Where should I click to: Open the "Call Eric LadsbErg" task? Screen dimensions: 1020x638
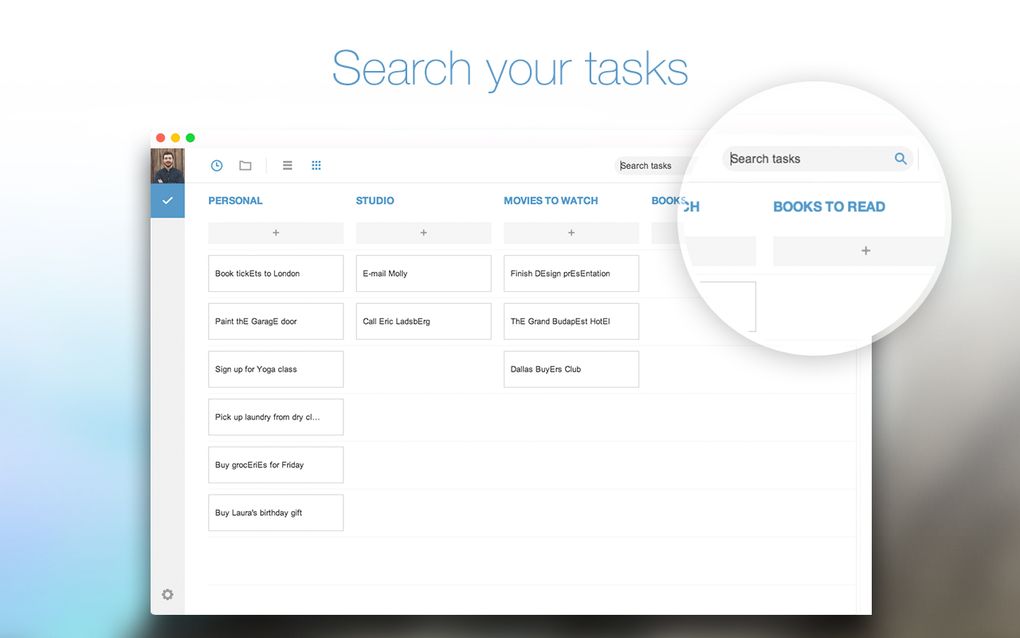[423, 321]
